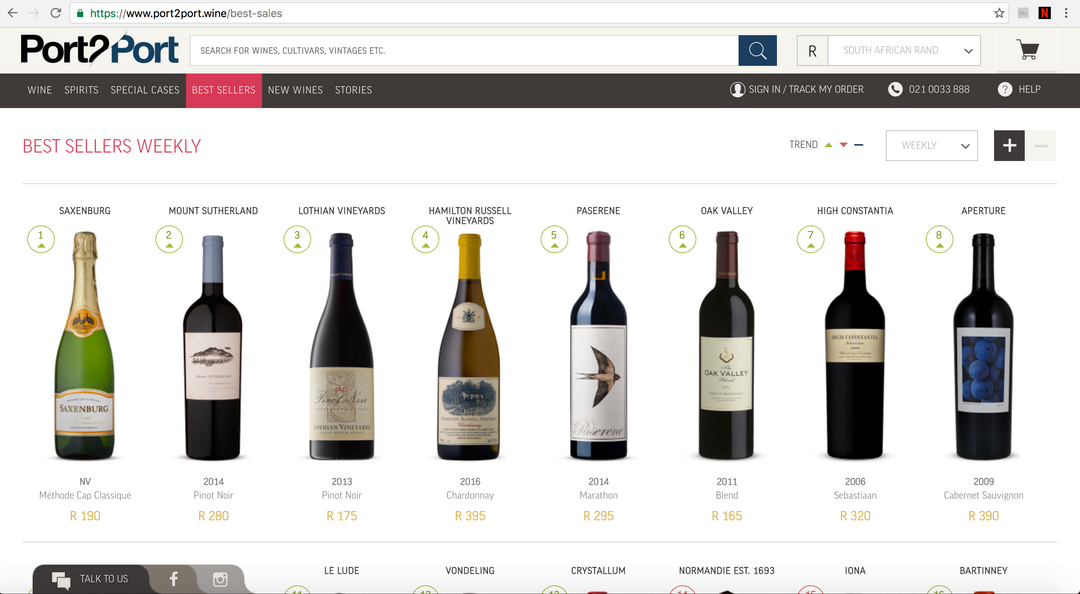
Task: Click the phone icon beside 021 0033 888
Action: [x=895, y=90]
